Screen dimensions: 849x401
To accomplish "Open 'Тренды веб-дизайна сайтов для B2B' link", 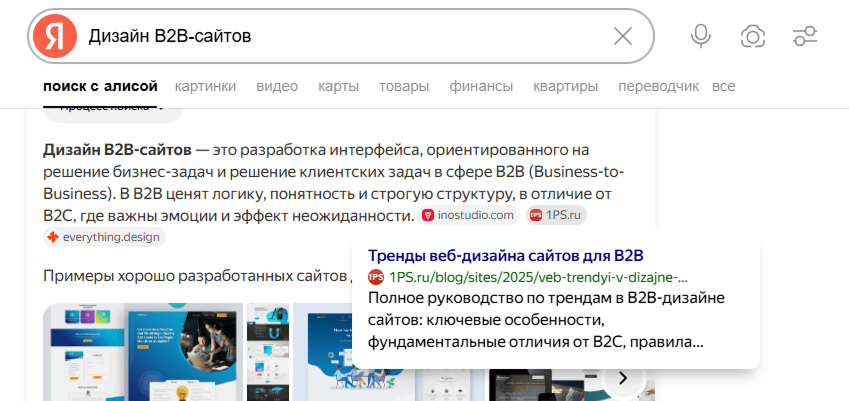I will click(x=506, y=255).
